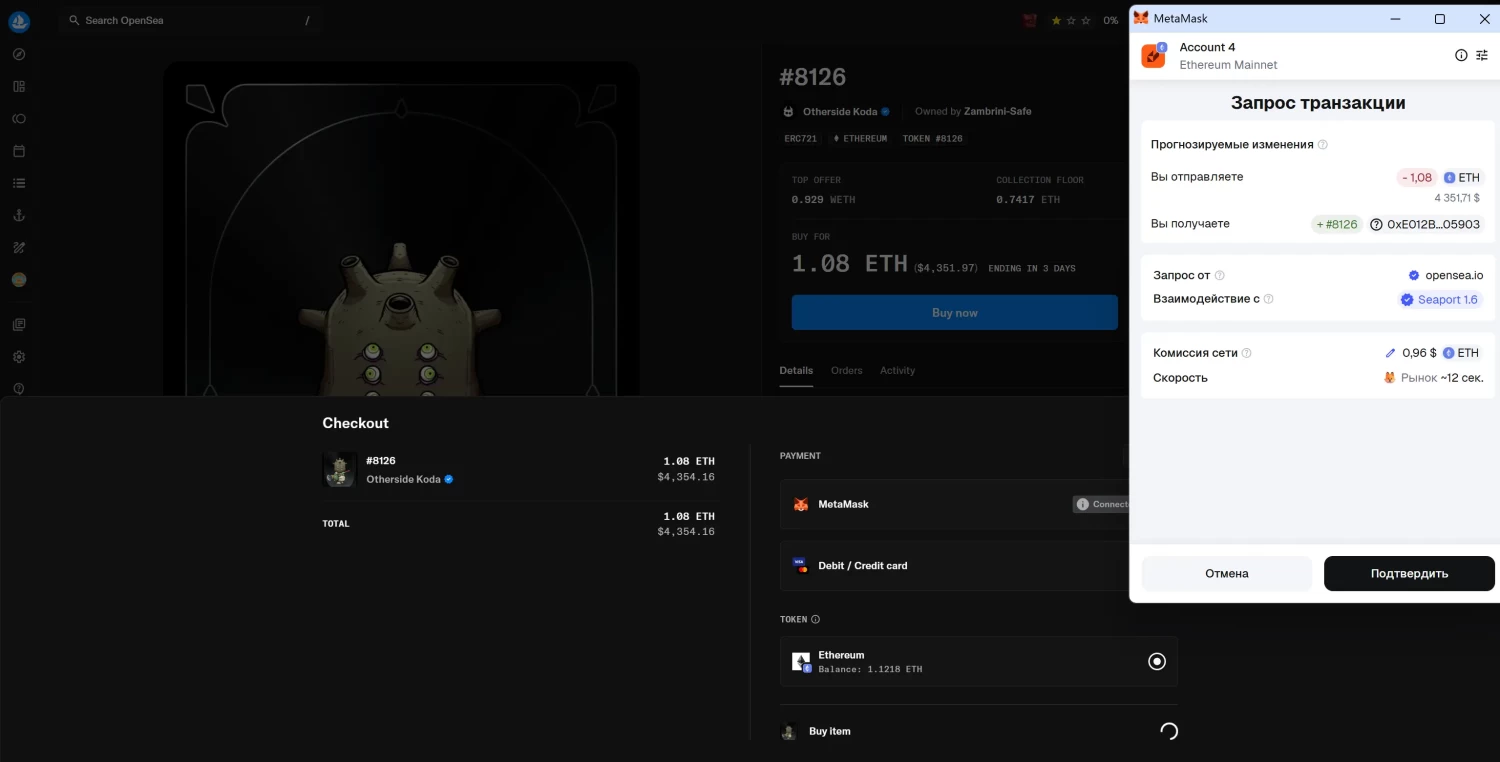Select the Ethereum token radio button
The image size is (1500, 762).
pos(1157,661)
